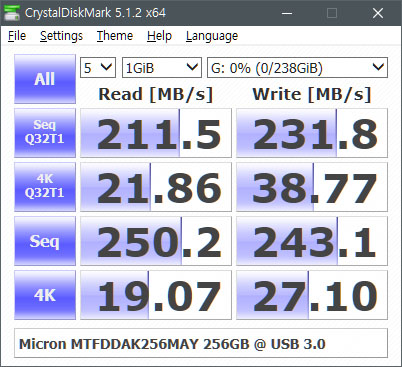Click 4K read result 19.07
This screenshot has height=367, width=402.
[156, 295]
